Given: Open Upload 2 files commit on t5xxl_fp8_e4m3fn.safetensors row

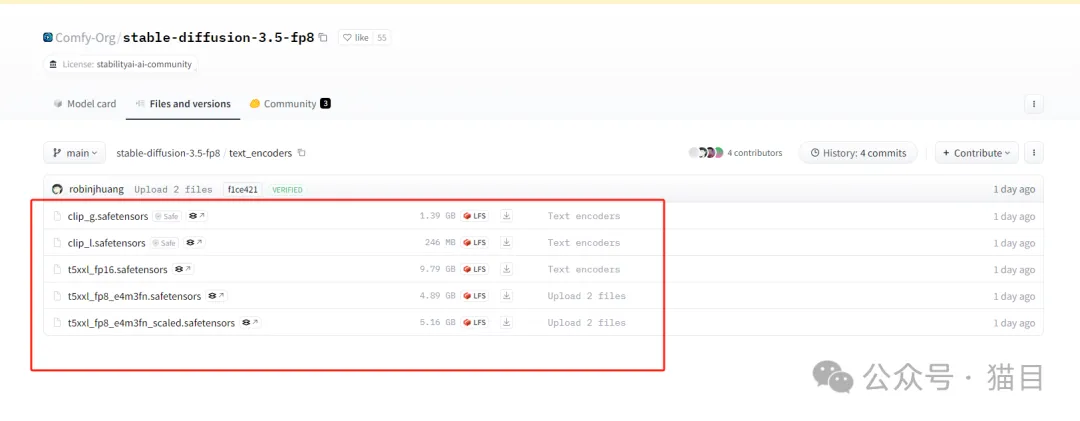Looking at the screenshot, I should pyautogui.click(x=586, y=296).
